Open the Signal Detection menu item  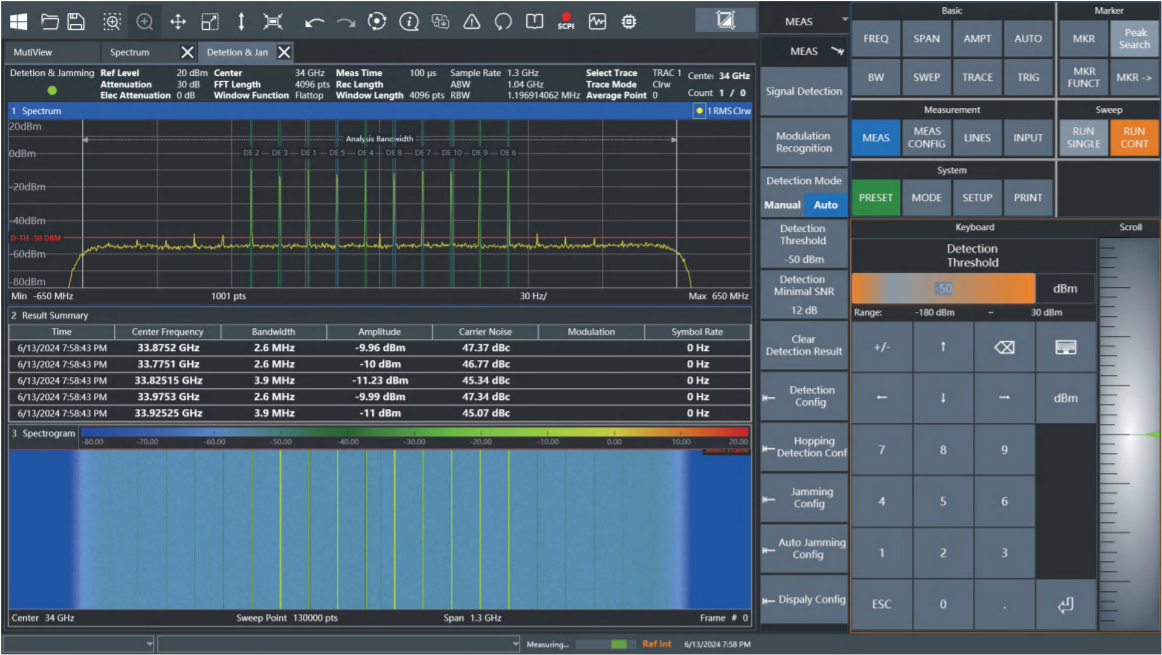(x=804, y=91)
